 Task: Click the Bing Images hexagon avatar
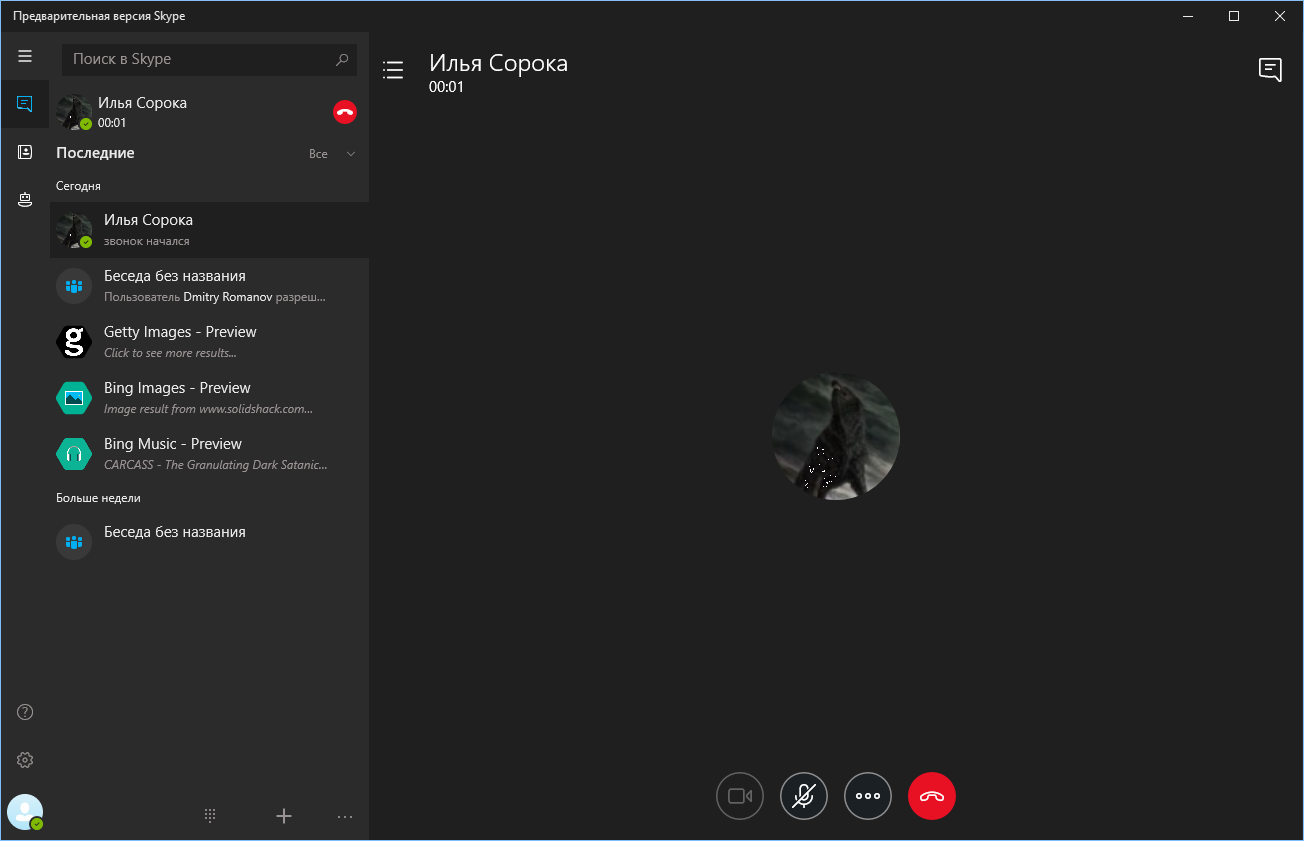point(74,398)
